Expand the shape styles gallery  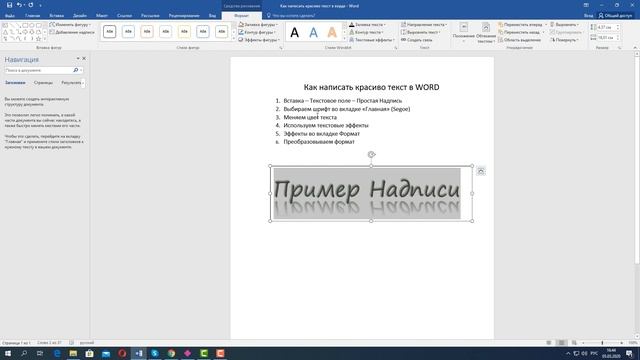point(234,39)
